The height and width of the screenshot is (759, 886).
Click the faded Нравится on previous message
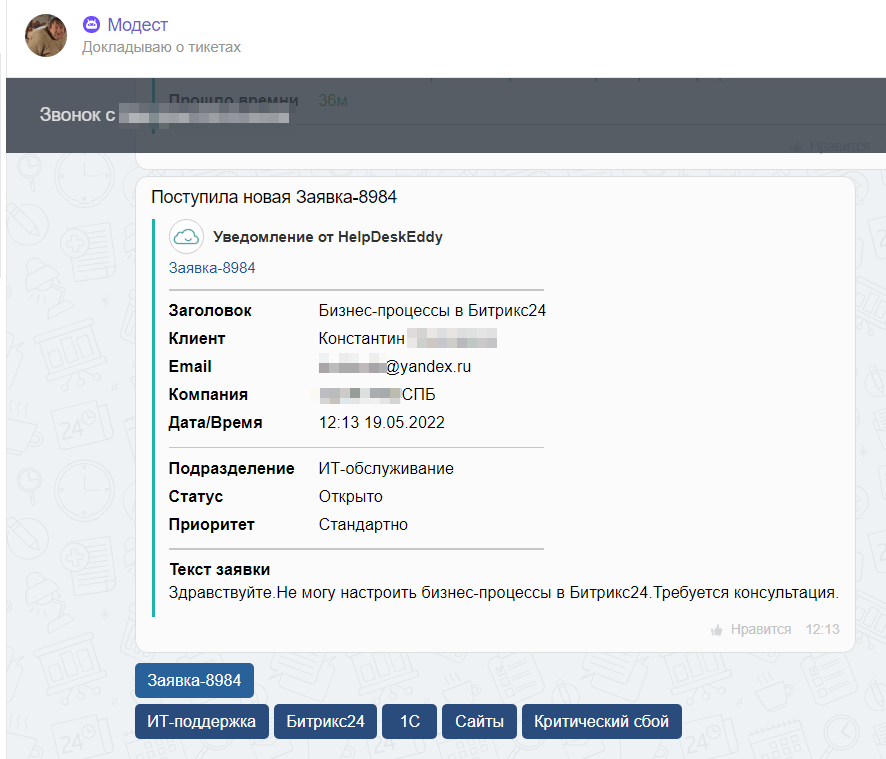point(839,146)
